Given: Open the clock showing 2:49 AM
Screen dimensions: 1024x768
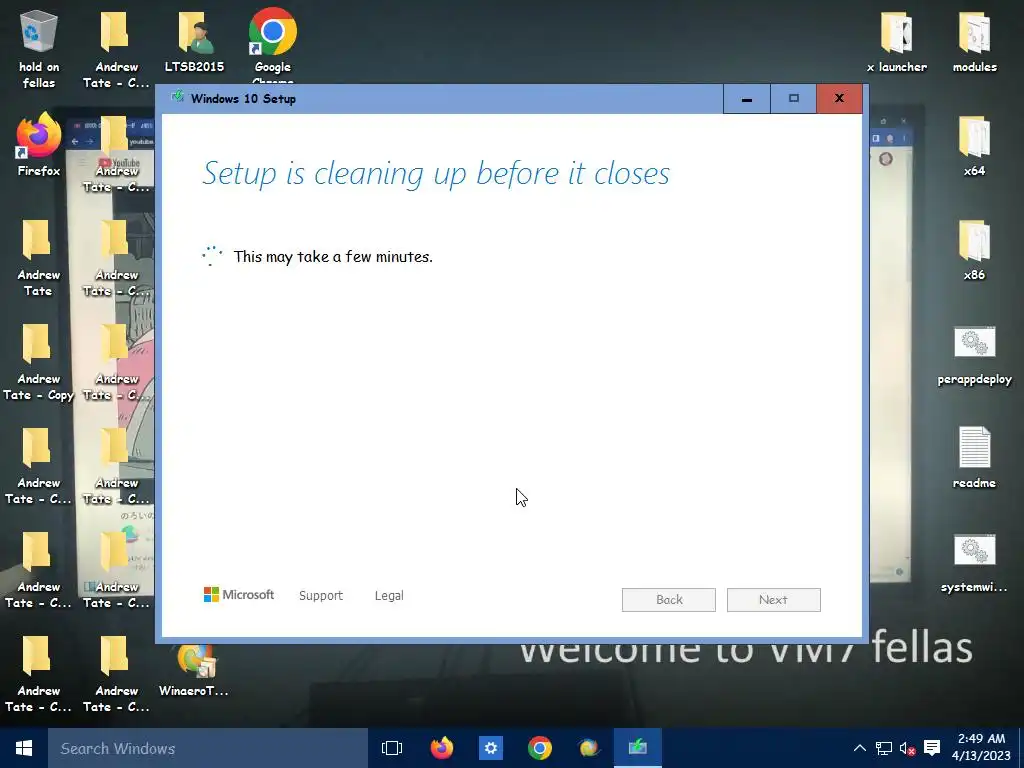Looking at the screenshot, I should point(981,748).
